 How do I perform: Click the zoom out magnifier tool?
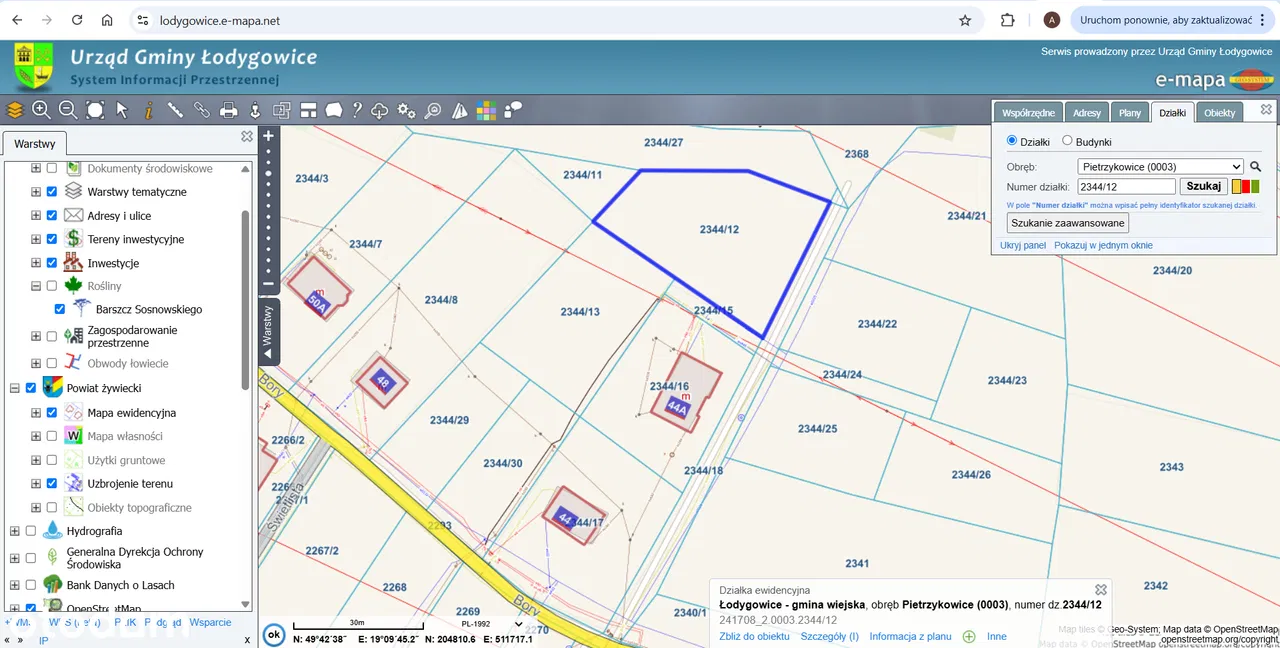point(68,110)
